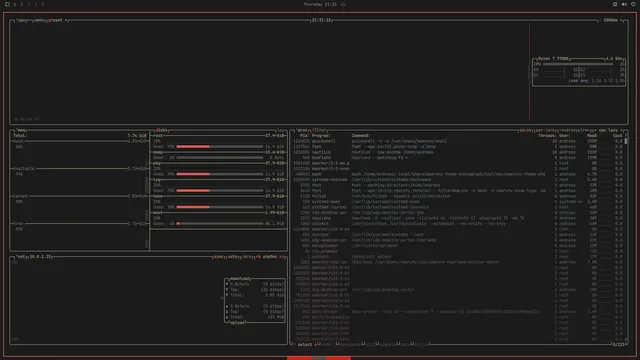
Task: Click the Thursday 21:31 clock in top bar
Action: (320, 4)
